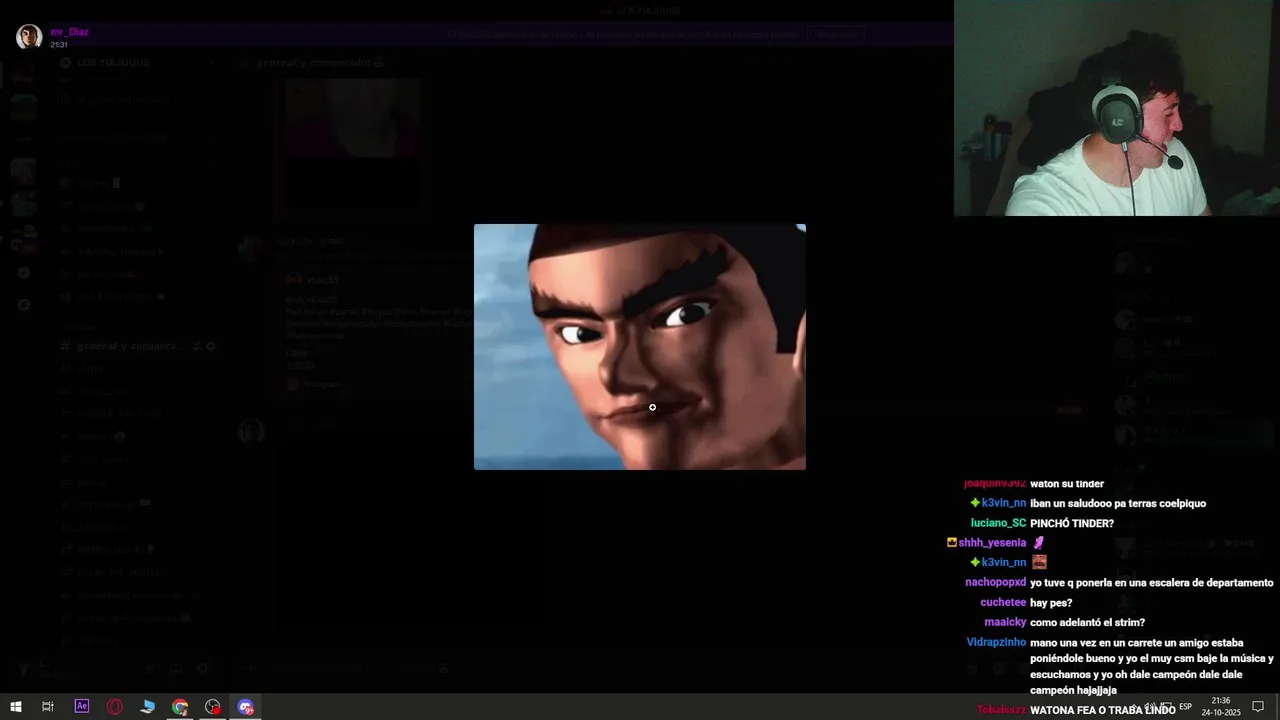Click username shhh_yesenia in chat
The width and height of the screenshot is (1280, 720).
pos(992,543)
